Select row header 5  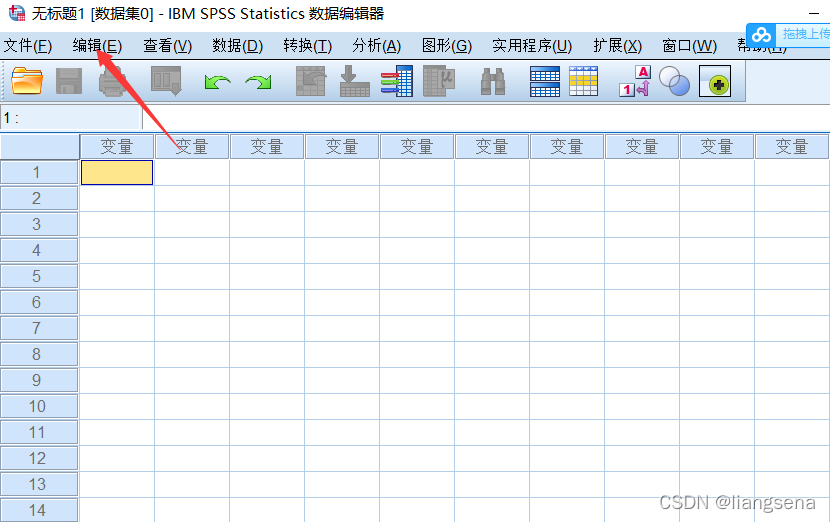(x=39, y=276)
